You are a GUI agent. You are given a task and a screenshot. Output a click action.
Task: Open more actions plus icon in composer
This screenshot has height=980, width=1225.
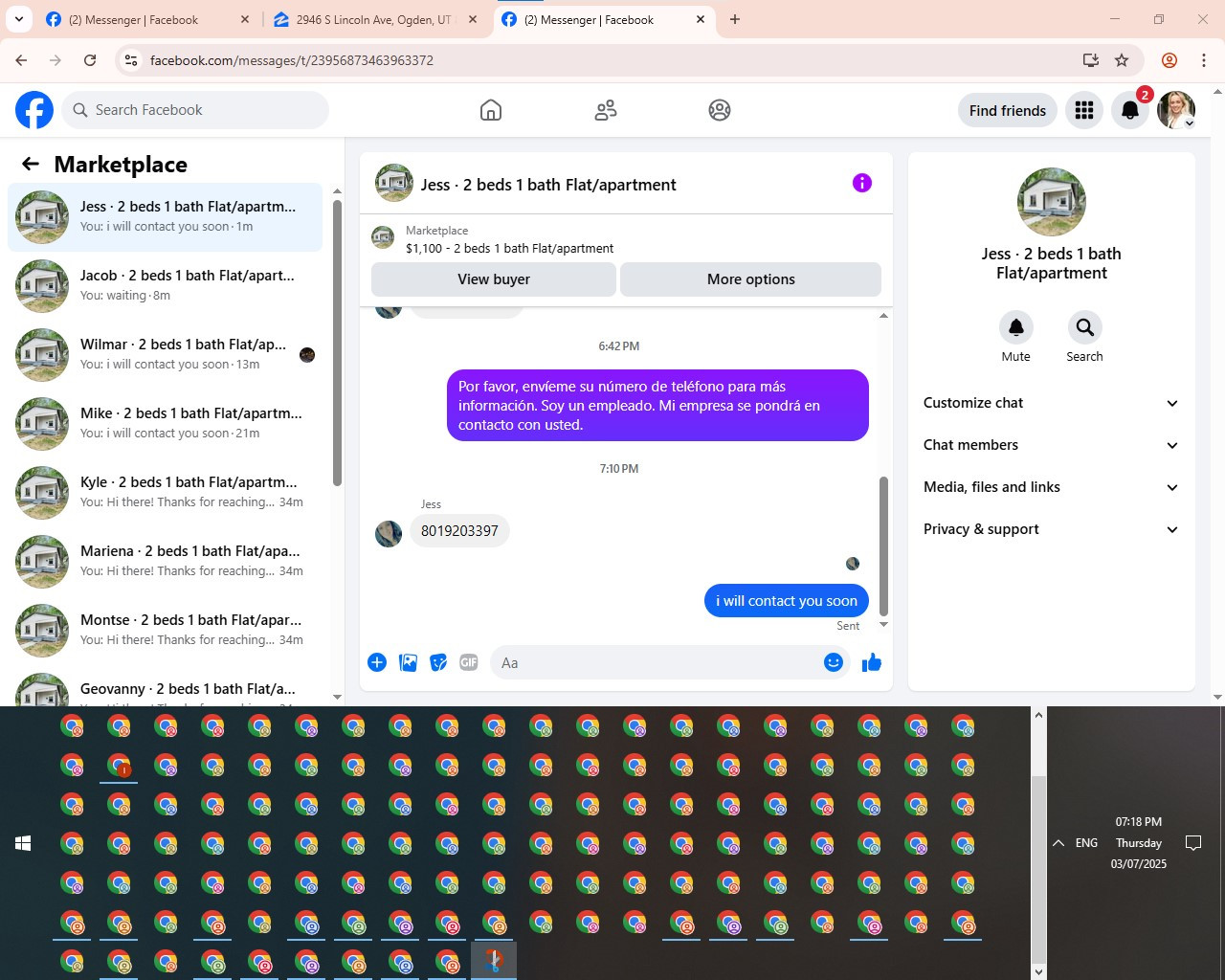[377, 662]
